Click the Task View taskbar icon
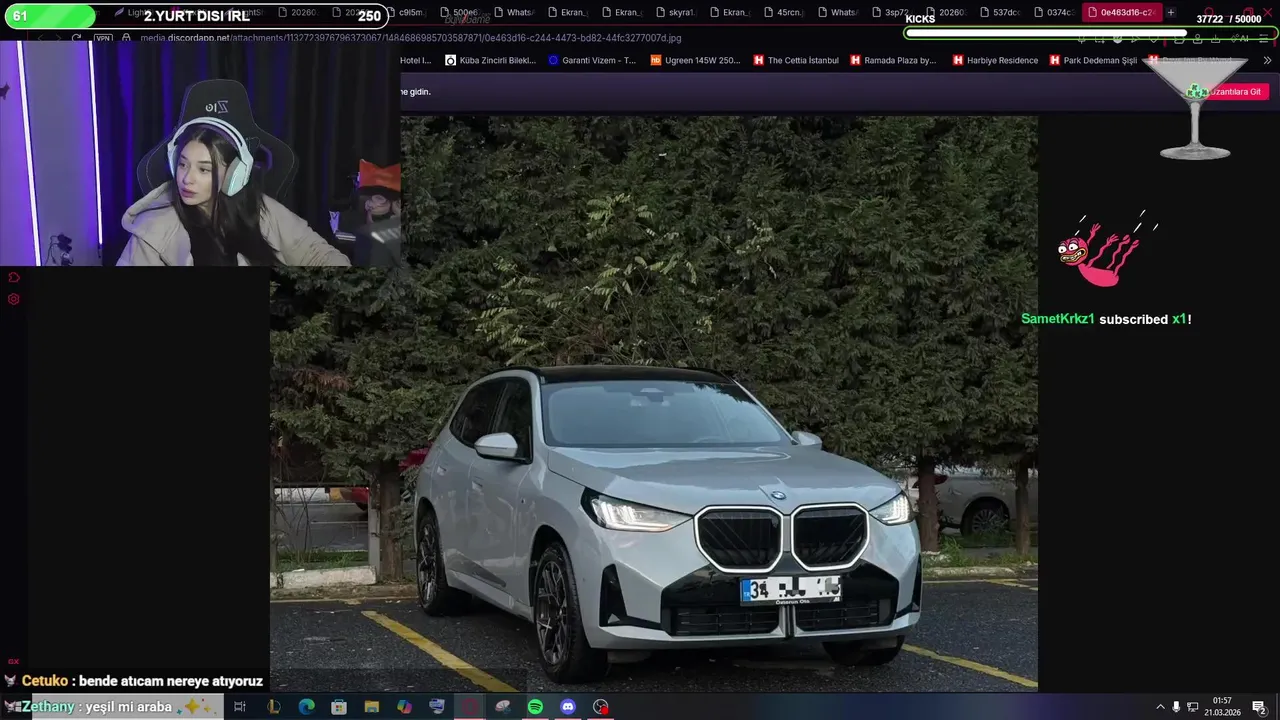This screenshot has height=720, width=1280. [x=240, y=707]
